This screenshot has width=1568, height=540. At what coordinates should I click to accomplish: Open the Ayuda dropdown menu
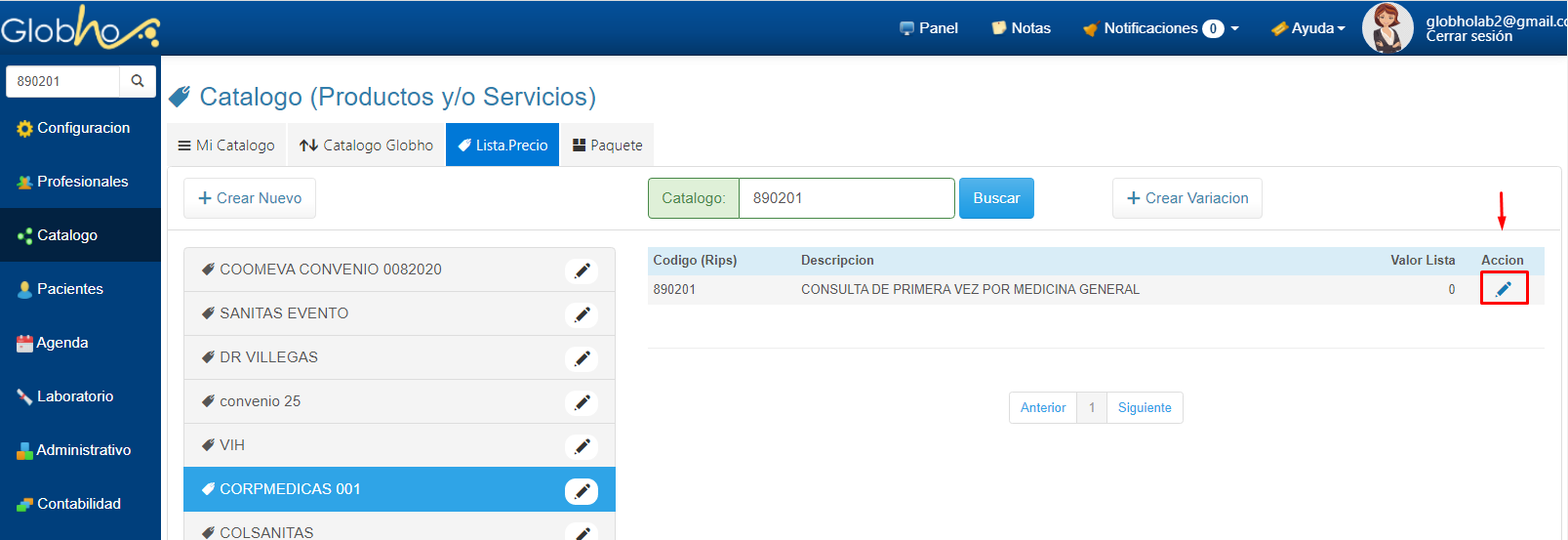pos(1308,28)
